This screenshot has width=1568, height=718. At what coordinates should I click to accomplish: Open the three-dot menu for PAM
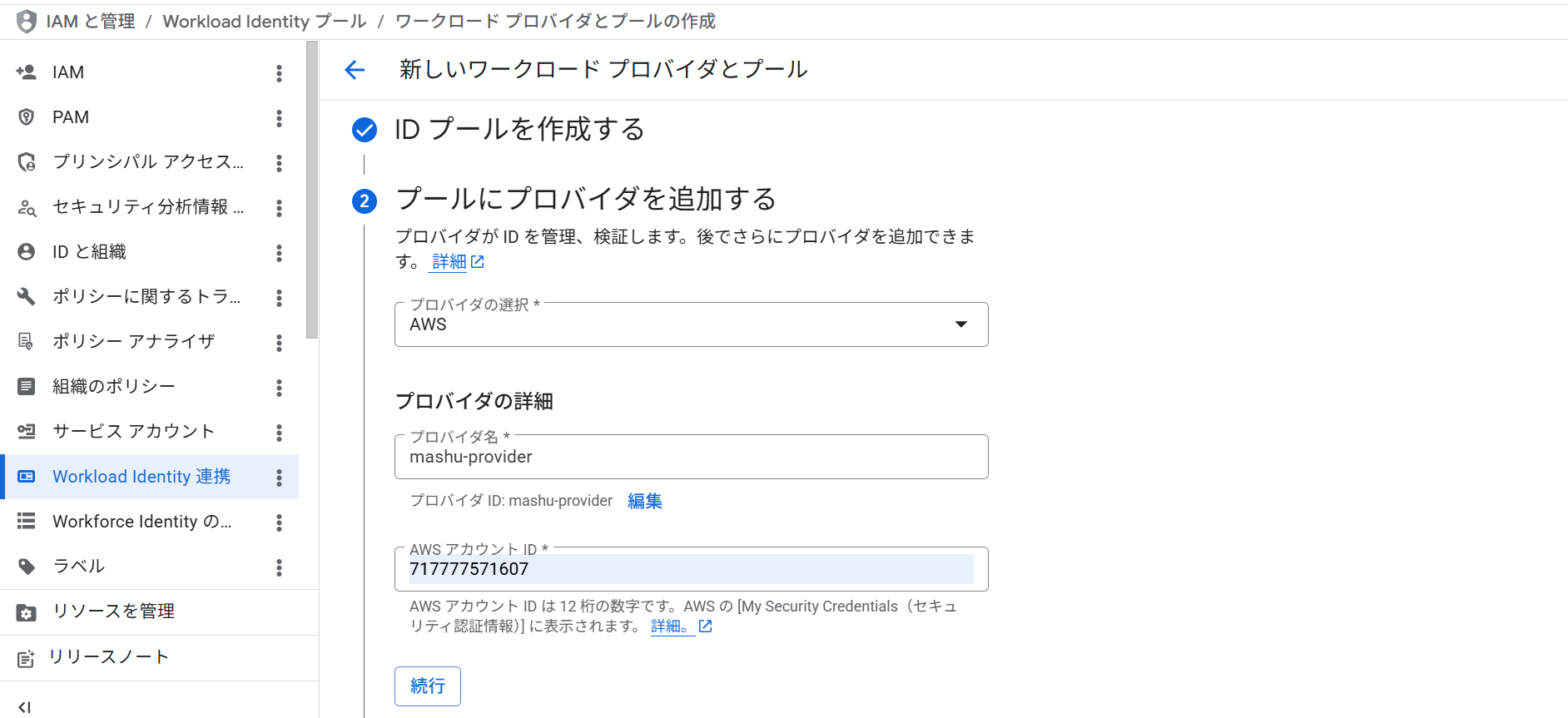coord(279,118)
